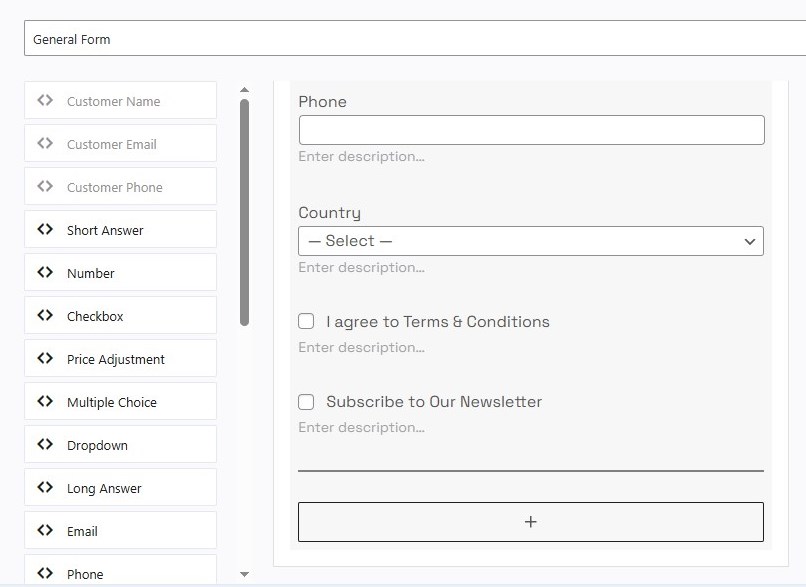The width and height of the screenshot is (806, 587).
Task: Click the plus button to add a field
Action: 530,521
